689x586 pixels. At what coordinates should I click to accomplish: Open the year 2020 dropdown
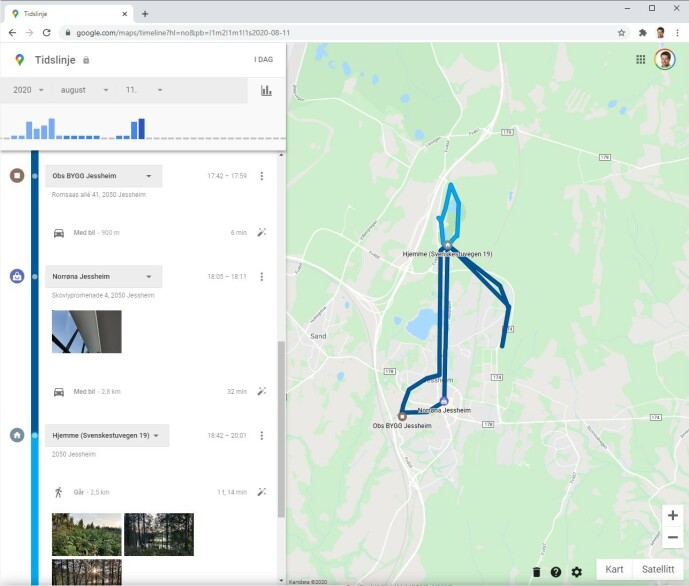[x=28, y=90]
